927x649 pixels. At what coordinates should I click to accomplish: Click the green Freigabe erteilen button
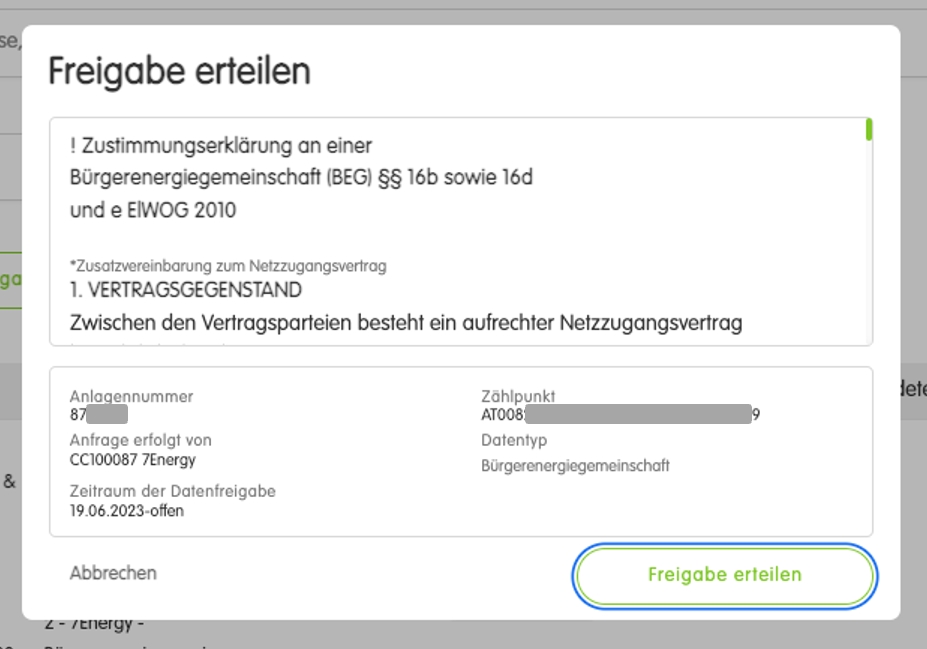[724, 575]
